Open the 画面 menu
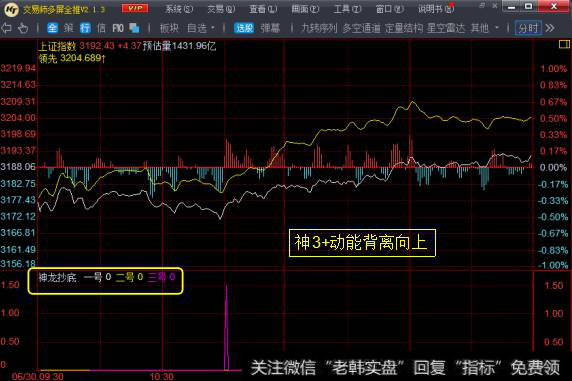 pyautogui.click(x=305, y=9)
